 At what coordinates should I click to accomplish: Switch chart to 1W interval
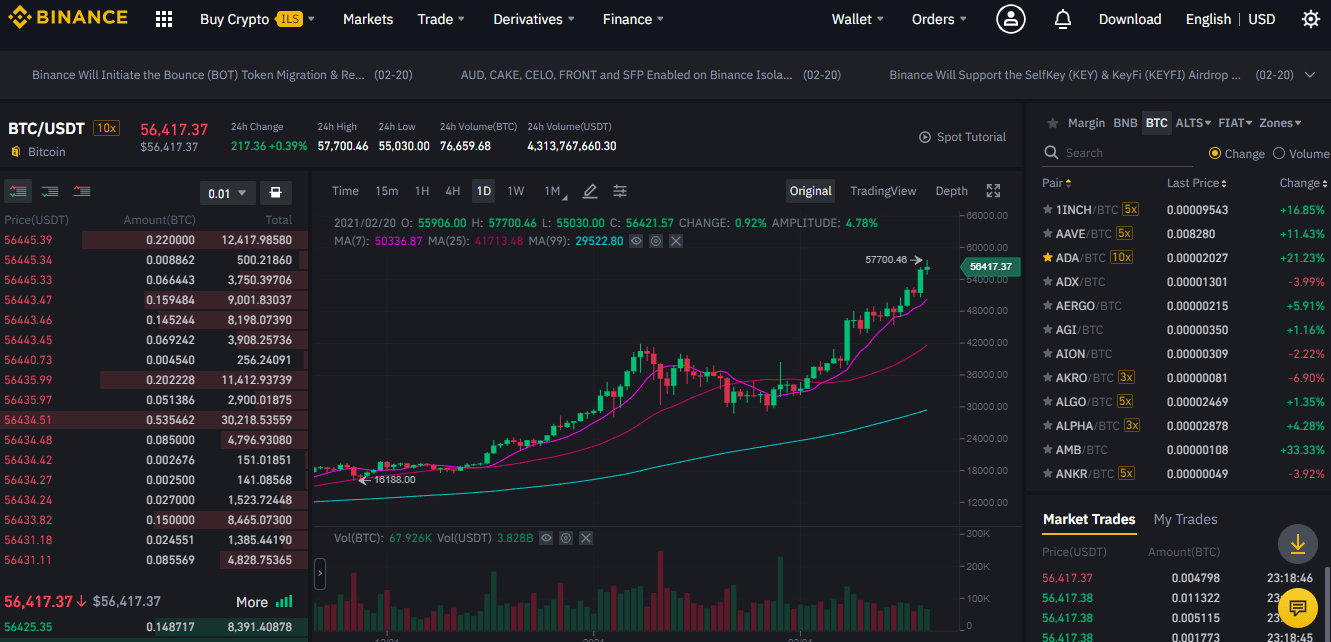(515, 191)
